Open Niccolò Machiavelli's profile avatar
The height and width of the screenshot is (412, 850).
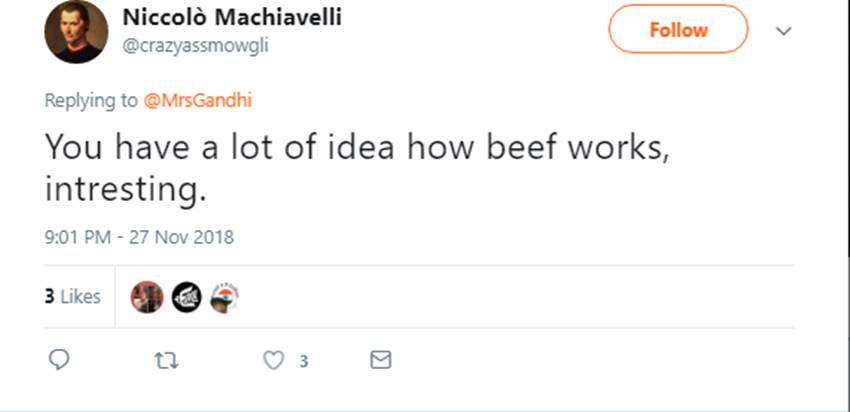point(75,33)
